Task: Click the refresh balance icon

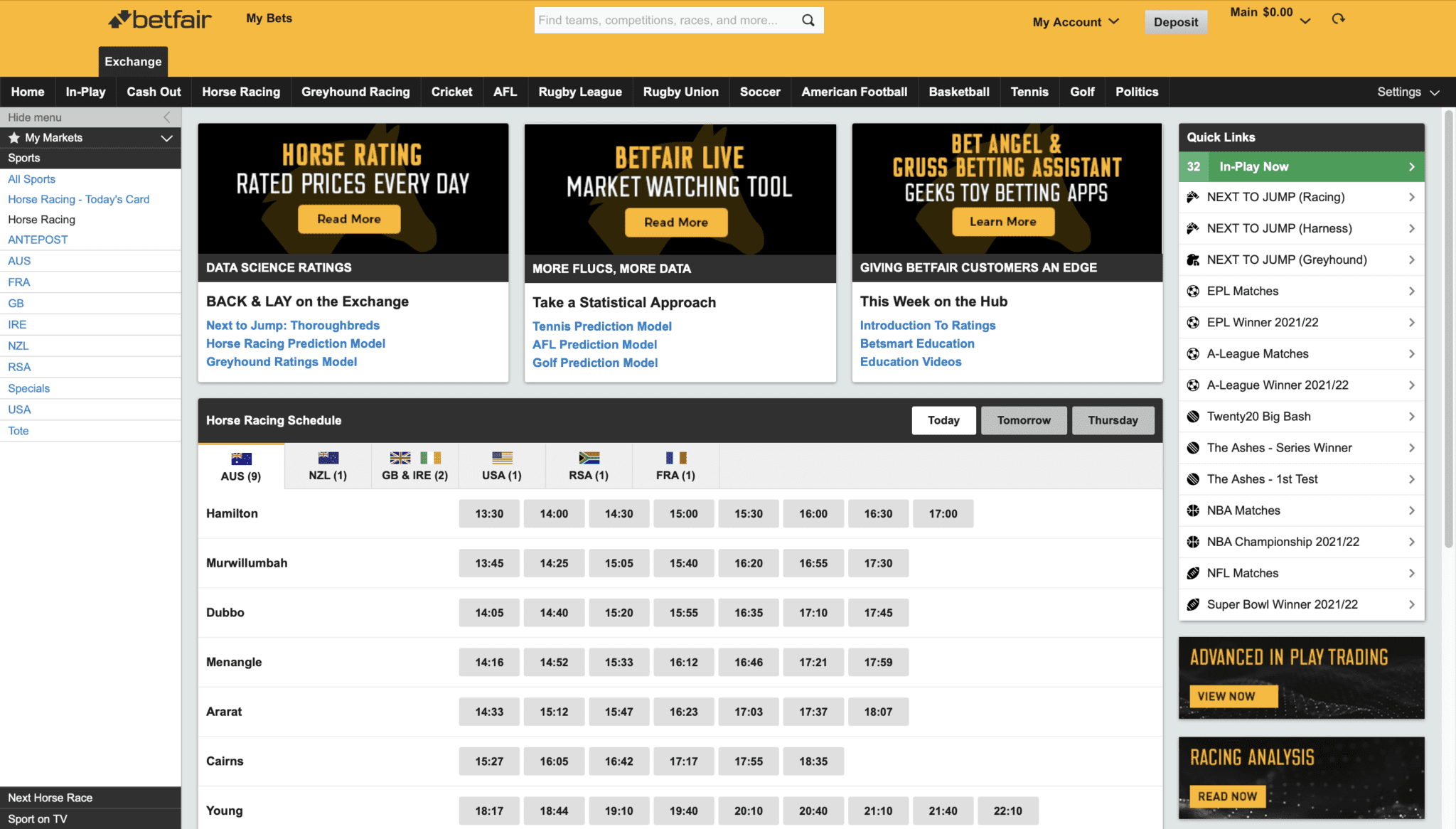Action: point(1338,18)
